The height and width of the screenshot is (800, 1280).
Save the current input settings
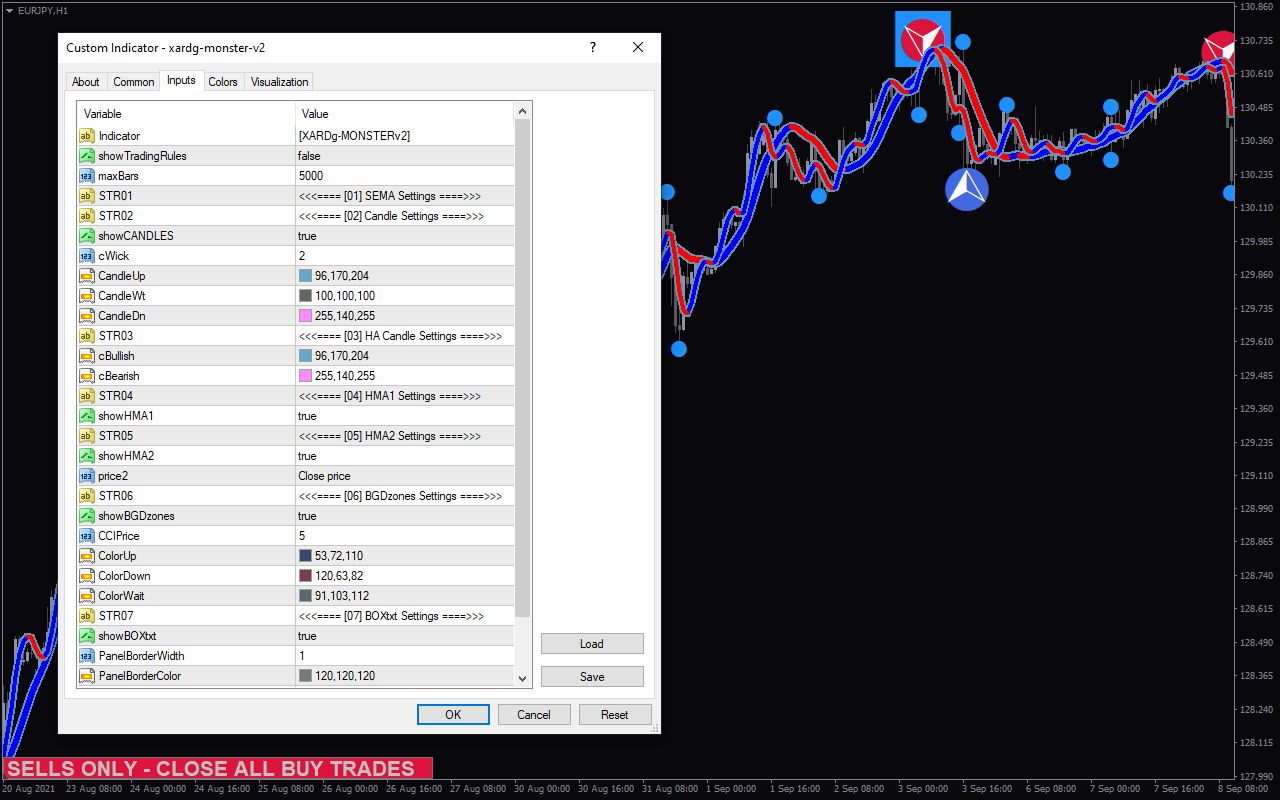[592, 676]
